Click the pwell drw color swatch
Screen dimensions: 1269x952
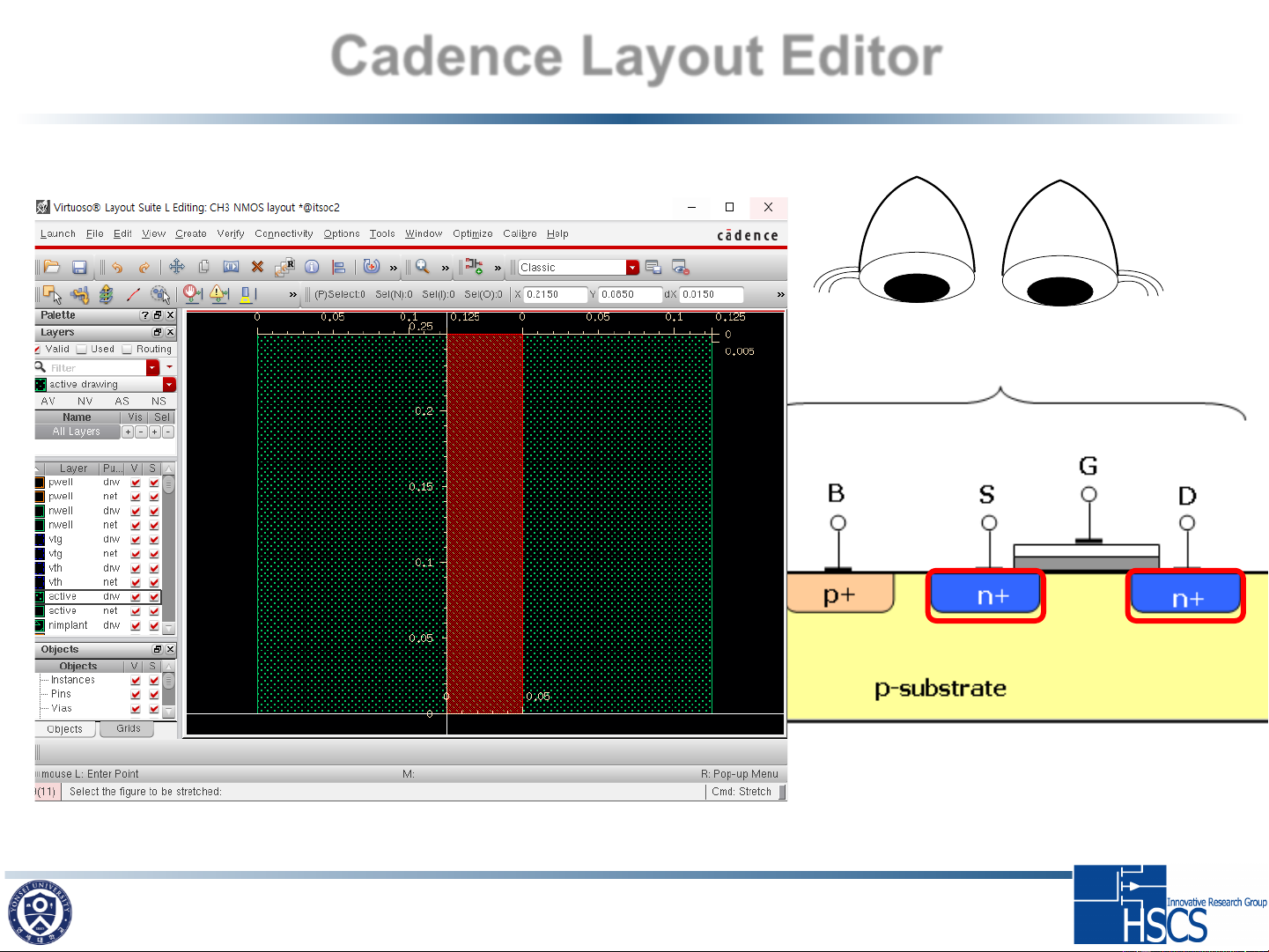[40, 483]
